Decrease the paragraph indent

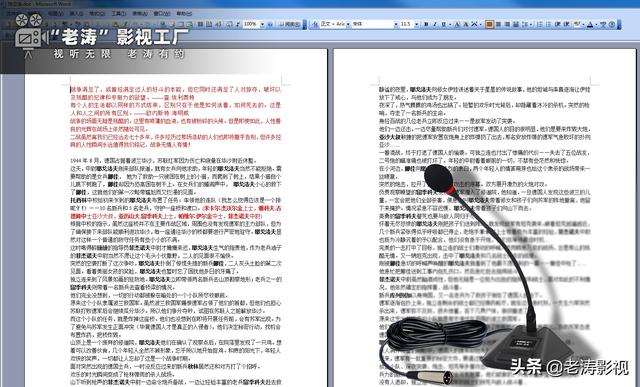click(x=558, y=24)
